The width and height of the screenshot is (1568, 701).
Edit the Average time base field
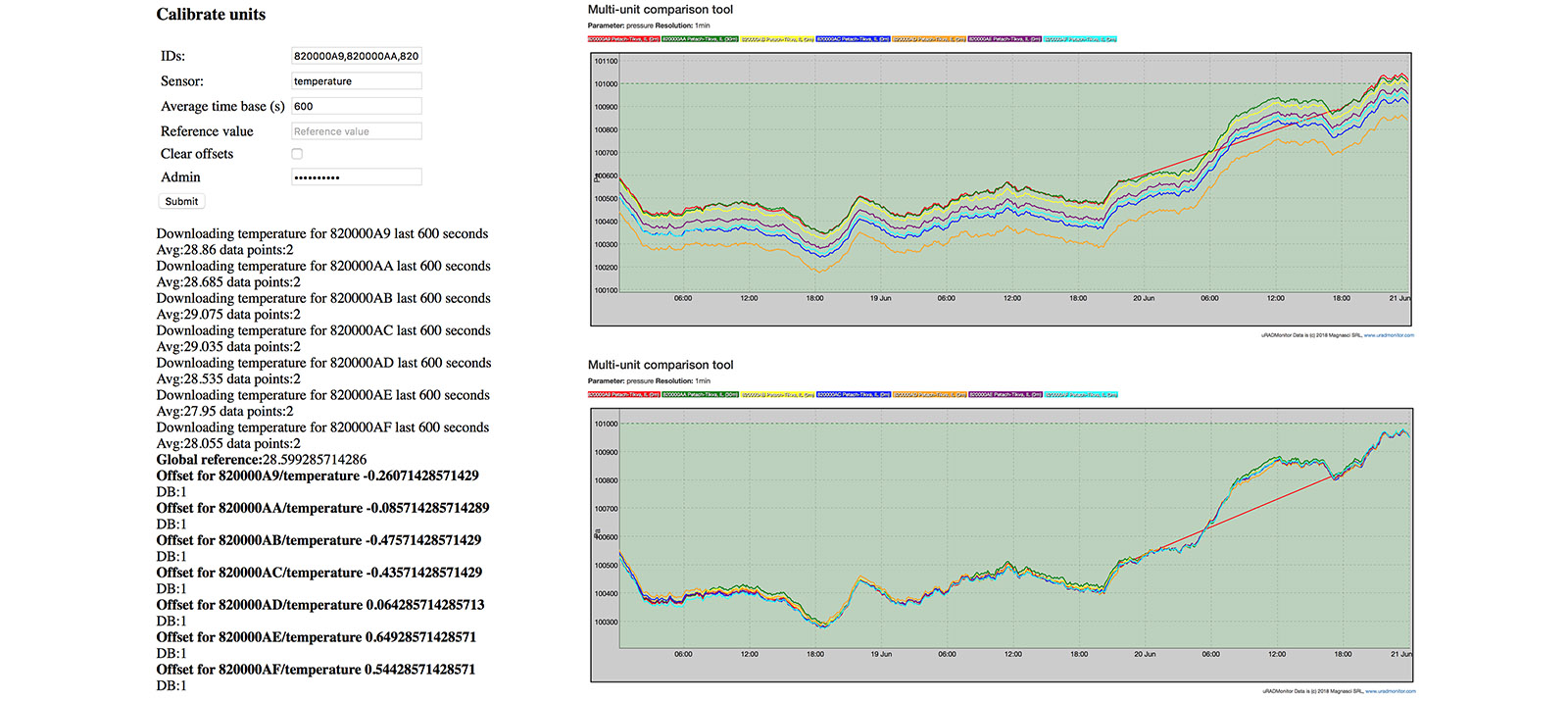click(357, 106)
